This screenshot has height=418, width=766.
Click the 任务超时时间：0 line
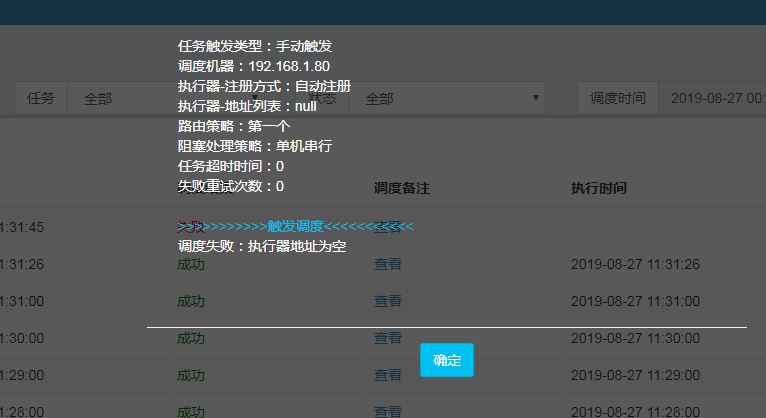[x=231, y=166]
